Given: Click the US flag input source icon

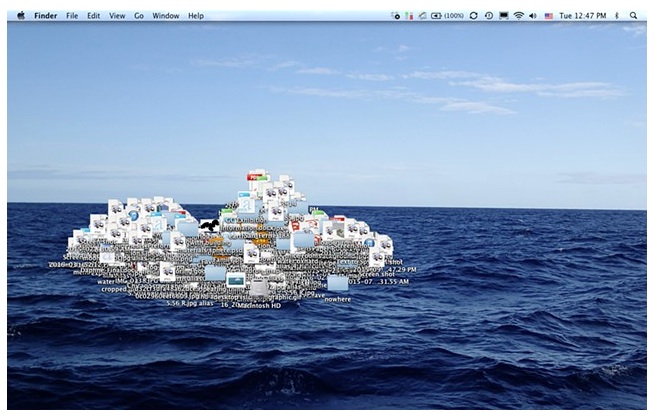Looking at the screenshot, I should pyautogui.click(x=548, y=16).
